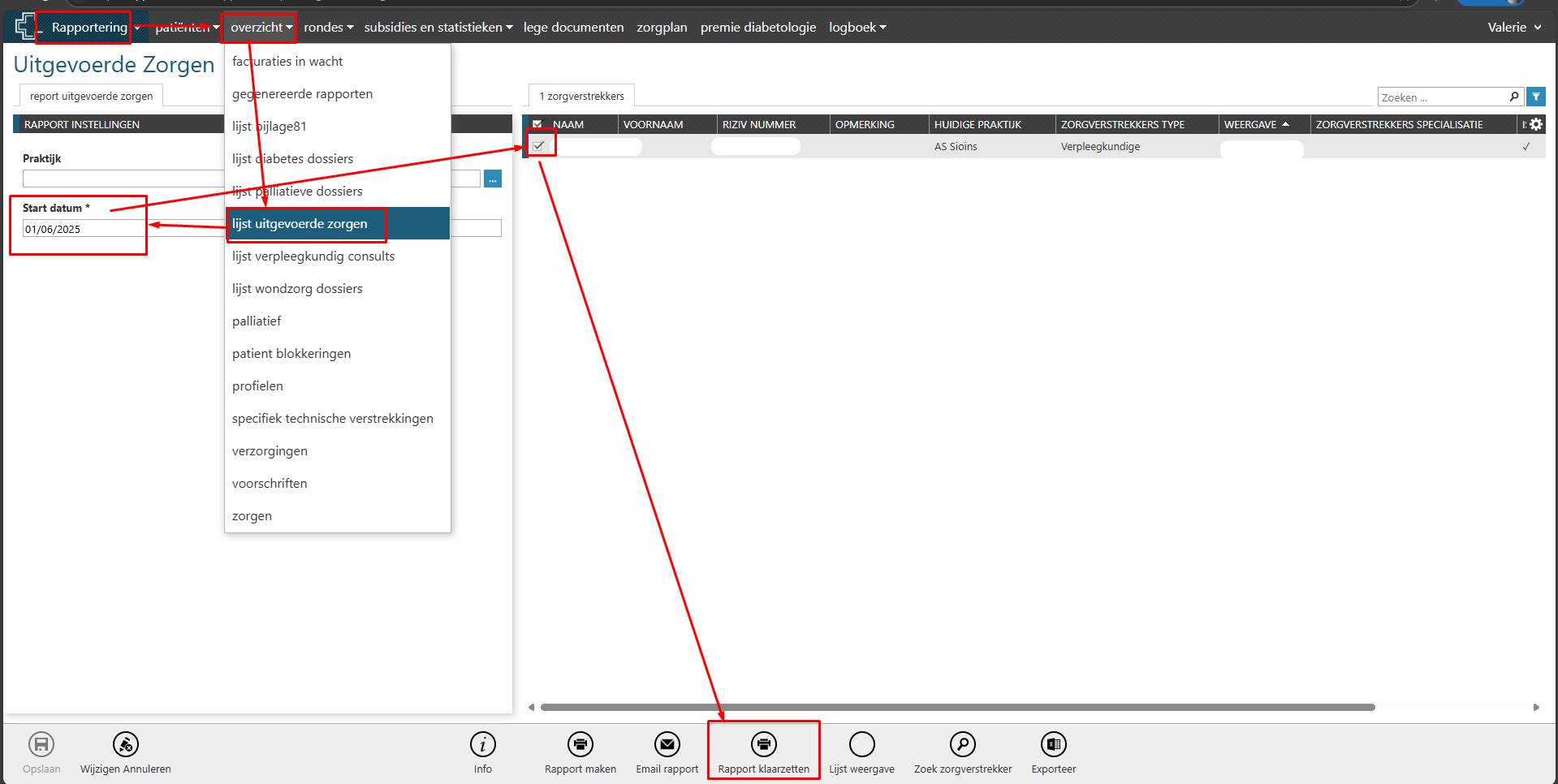Viewport: 1558px width, 784px height.
Task: Select lijst diabetes dossiers
Action: click(337, 159)
